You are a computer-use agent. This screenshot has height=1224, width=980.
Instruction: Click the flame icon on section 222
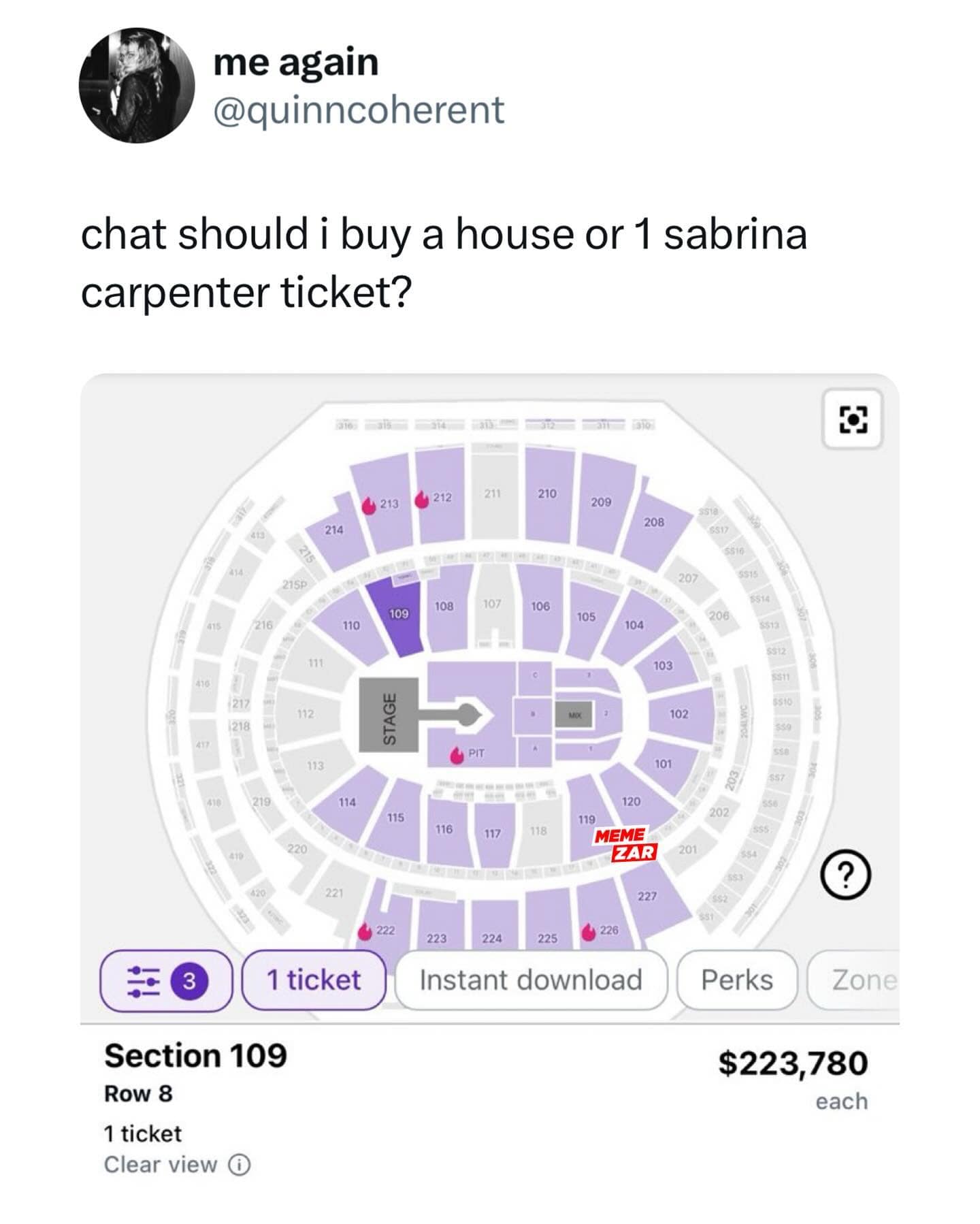click(365, 932)
